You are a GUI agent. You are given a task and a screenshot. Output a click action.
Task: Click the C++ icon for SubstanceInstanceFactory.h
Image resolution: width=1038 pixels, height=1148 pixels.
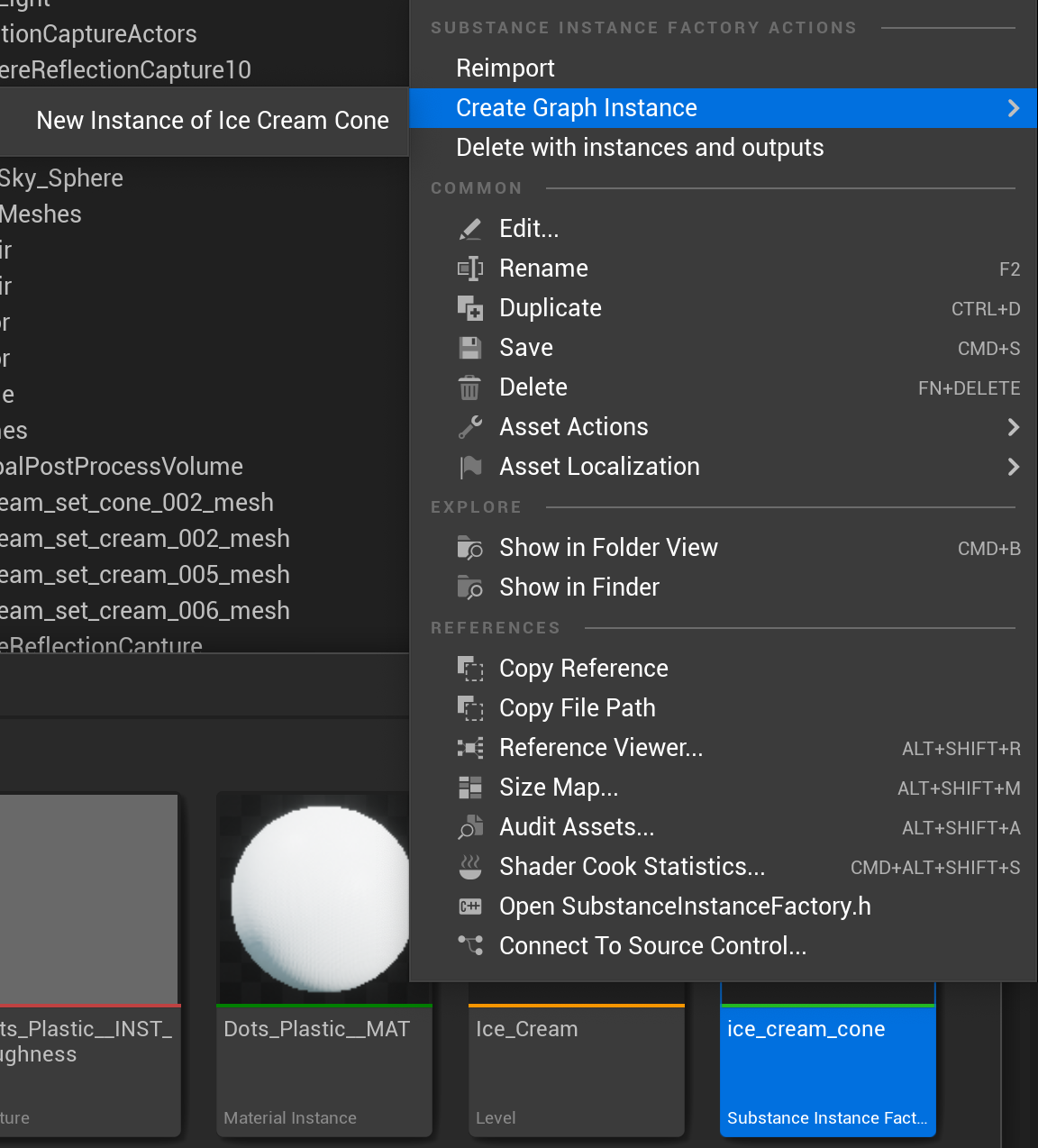[x=469, y=907]
